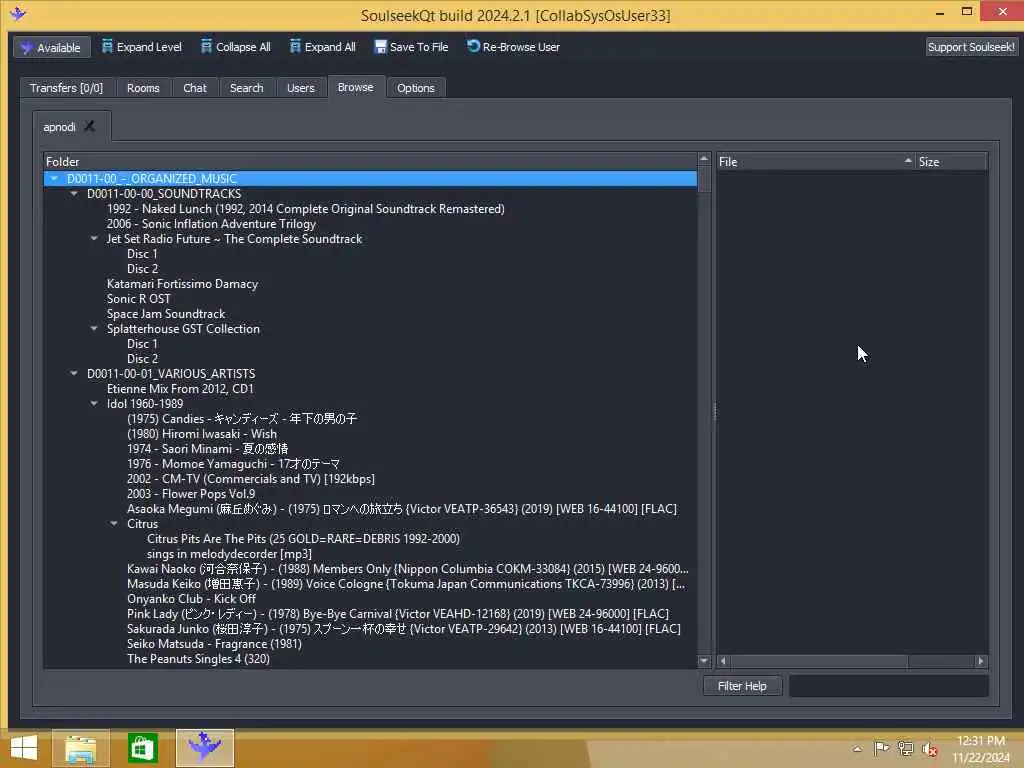This screenshot has width=1024, height=768.
Task: Open the Transfers [0/0] tab
Action: tap(67, 88)
